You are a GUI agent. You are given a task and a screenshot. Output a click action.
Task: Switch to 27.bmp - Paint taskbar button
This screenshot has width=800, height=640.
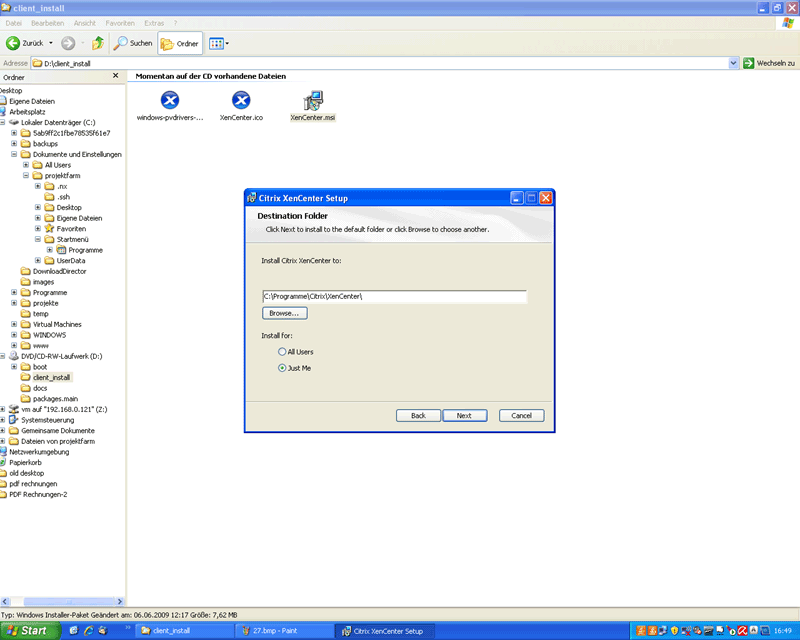click(285, 631)
